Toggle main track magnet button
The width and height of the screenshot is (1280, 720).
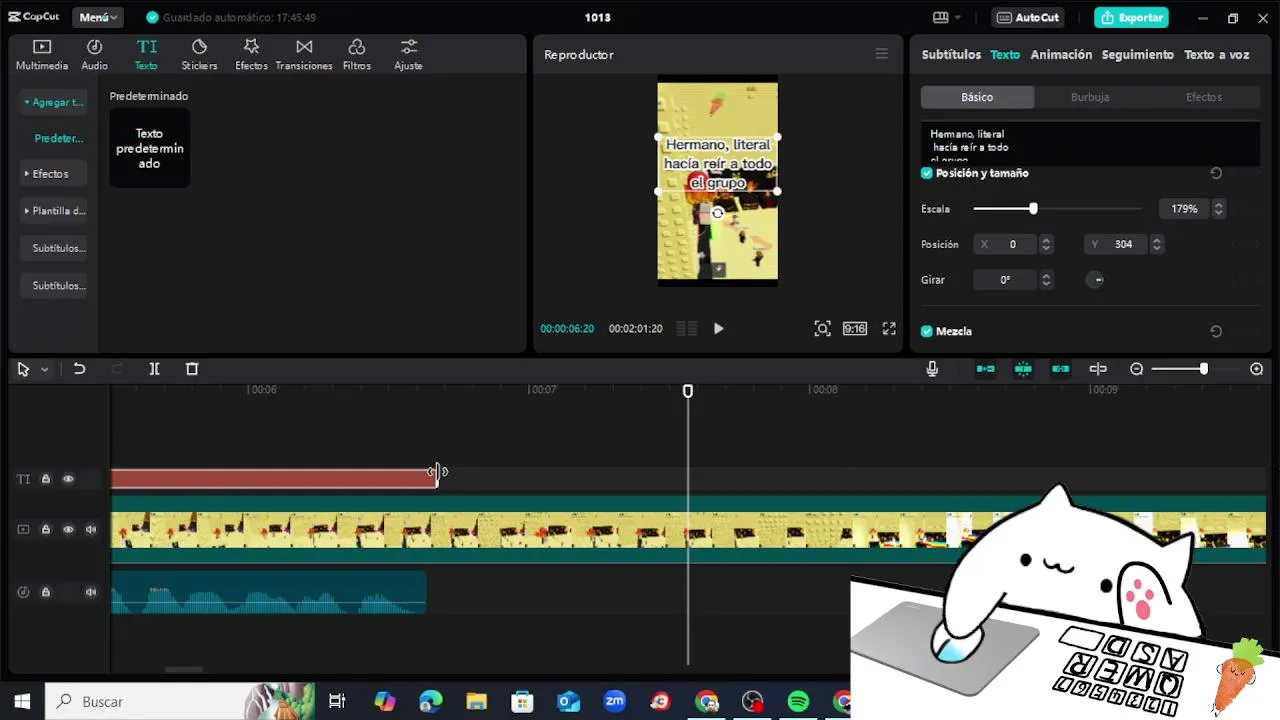[x=986, y=369]
